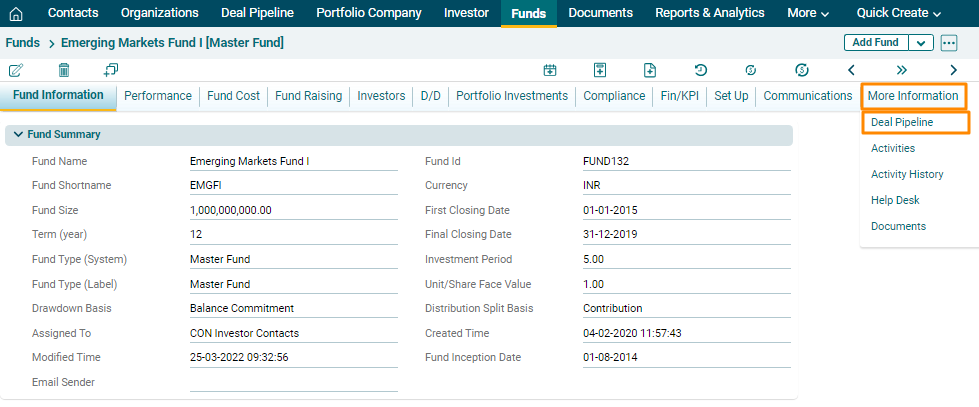979x407 pixels.
Task: Click the Email Sender input field
Action: [293, 382]
